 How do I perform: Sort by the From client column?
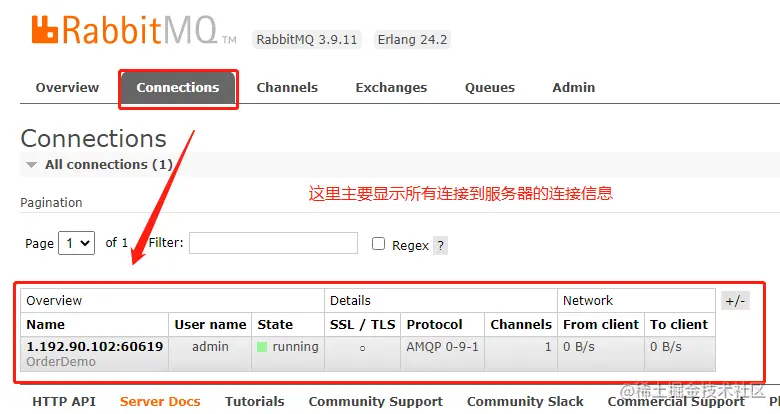(x=600, y=324)
